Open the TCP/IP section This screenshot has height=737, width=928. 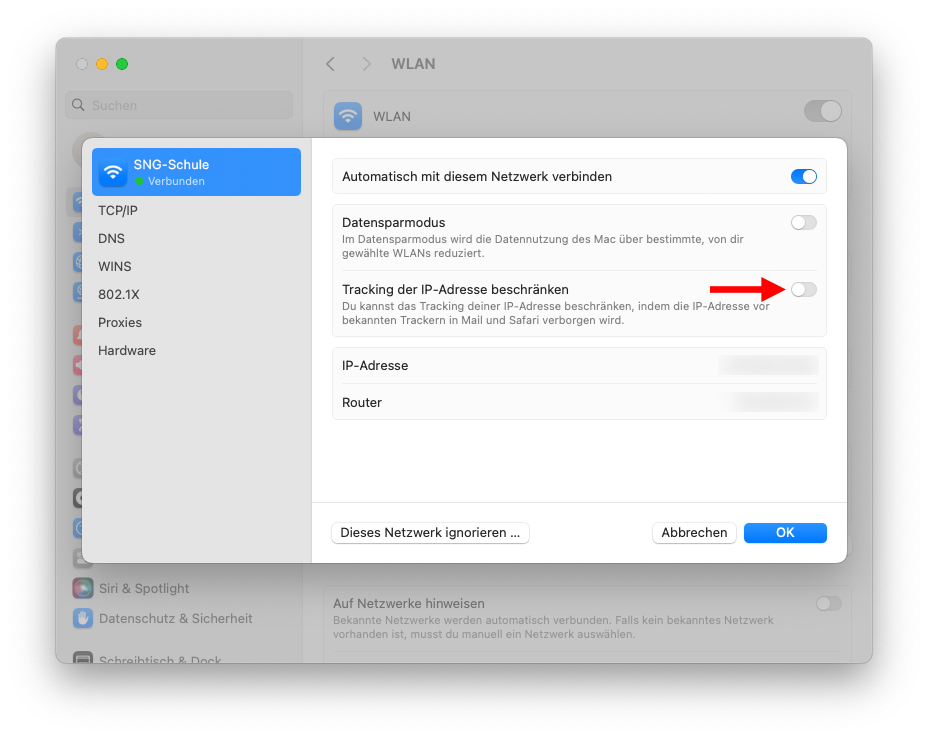point(118,211)
